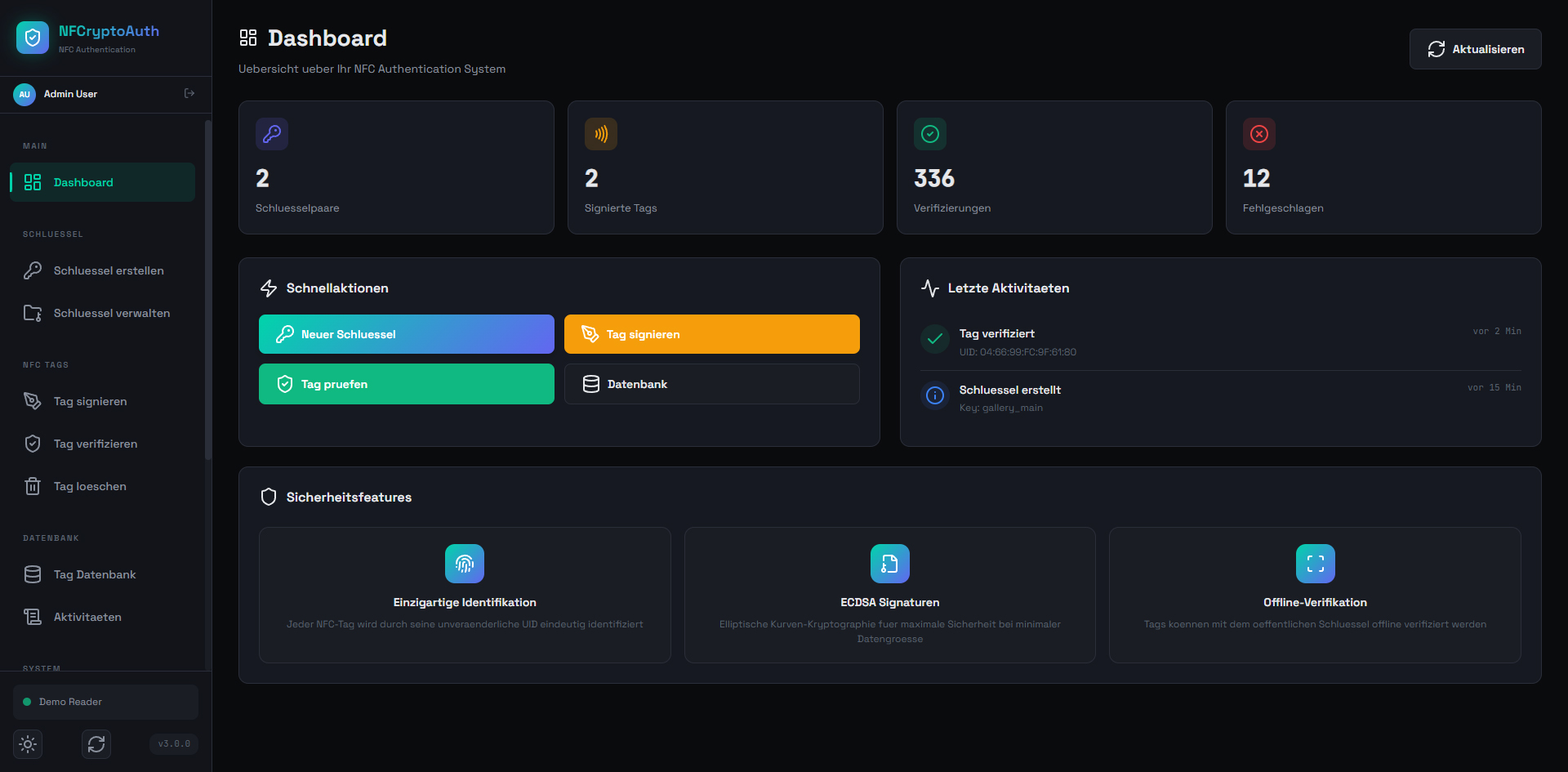Screen dimensions: 1568x772
Task: Click the green Tag pruefen button
Action: (406, 384)
